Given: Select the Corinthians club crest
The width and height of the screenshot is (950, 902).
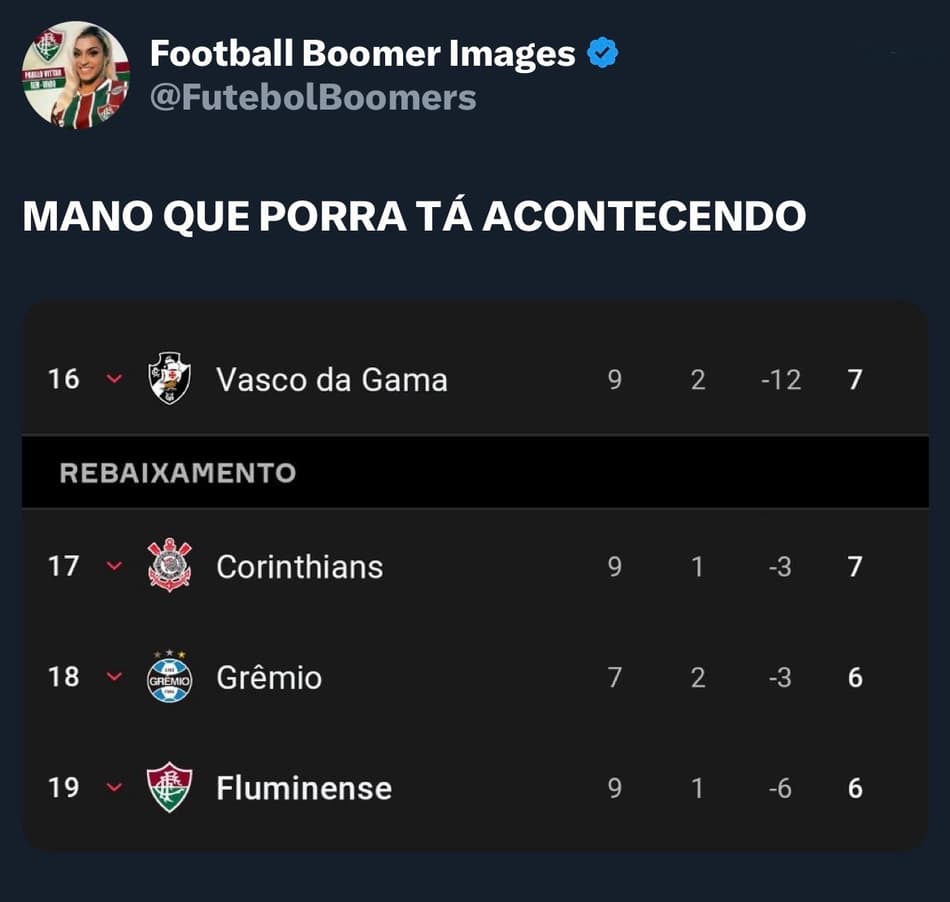Looking at the screenshot, I should [x=170, y=565].
